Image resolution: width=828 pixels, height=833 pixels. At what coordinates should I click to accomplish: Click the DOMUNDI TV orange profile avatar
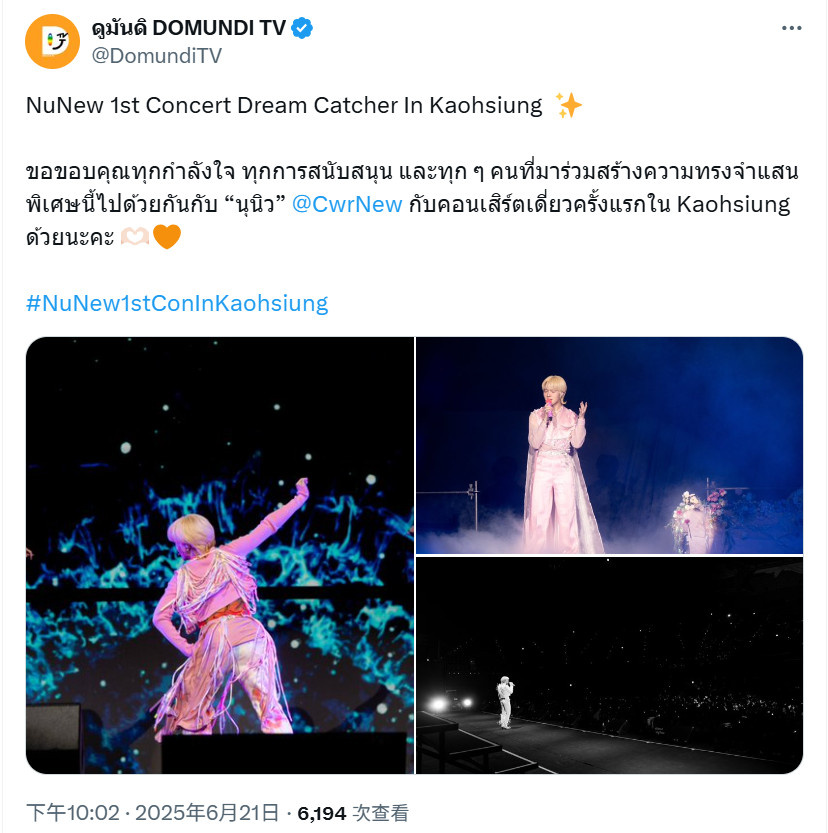[x=52, y=41]
